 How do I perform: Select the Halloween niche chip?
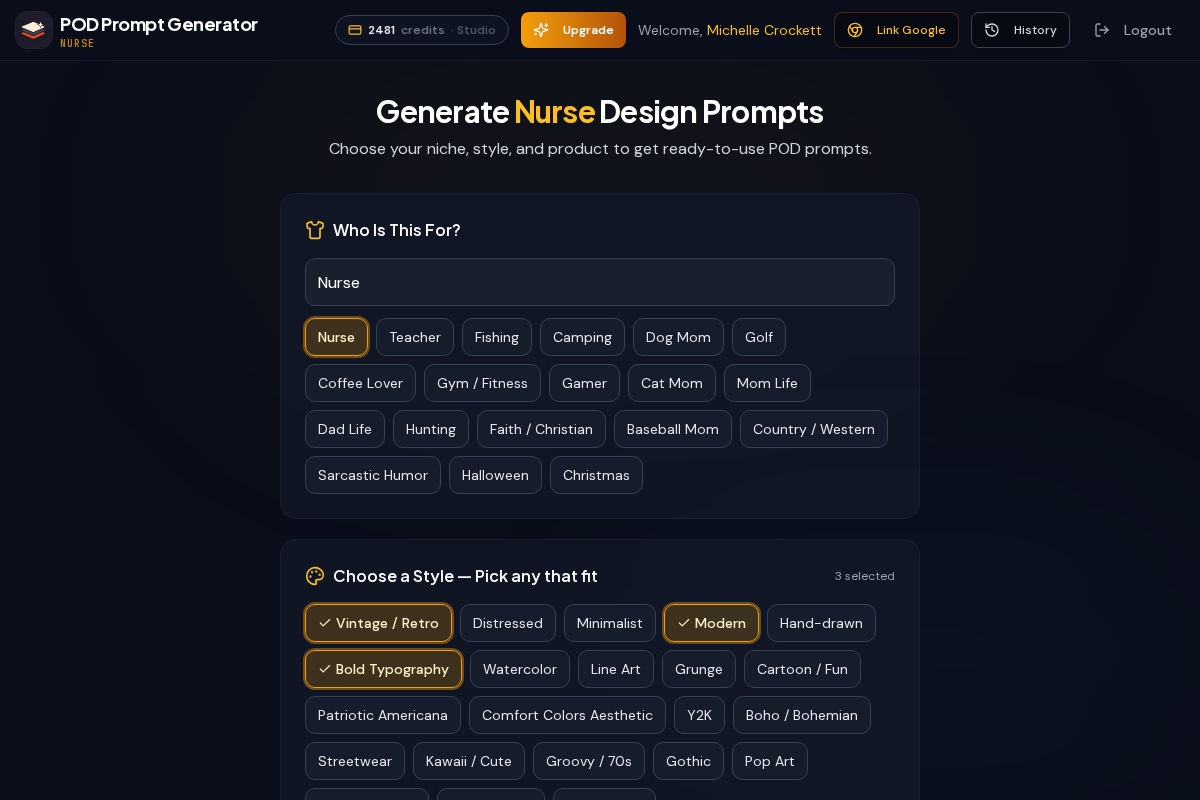tap(495, 475)
